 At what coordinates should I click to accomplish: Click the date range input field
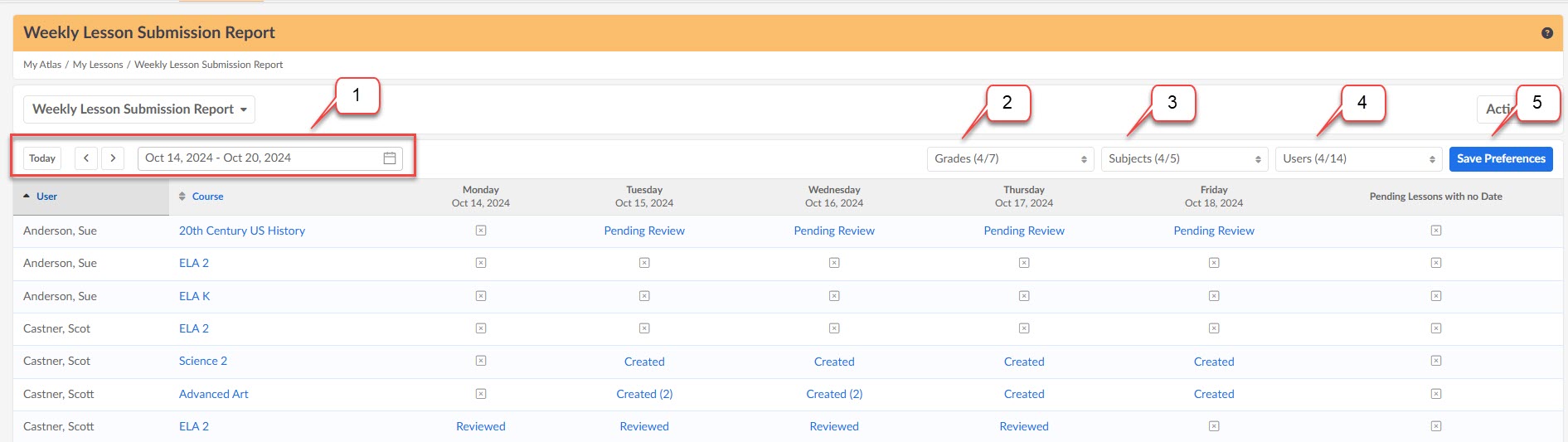[x=270, y=158]
